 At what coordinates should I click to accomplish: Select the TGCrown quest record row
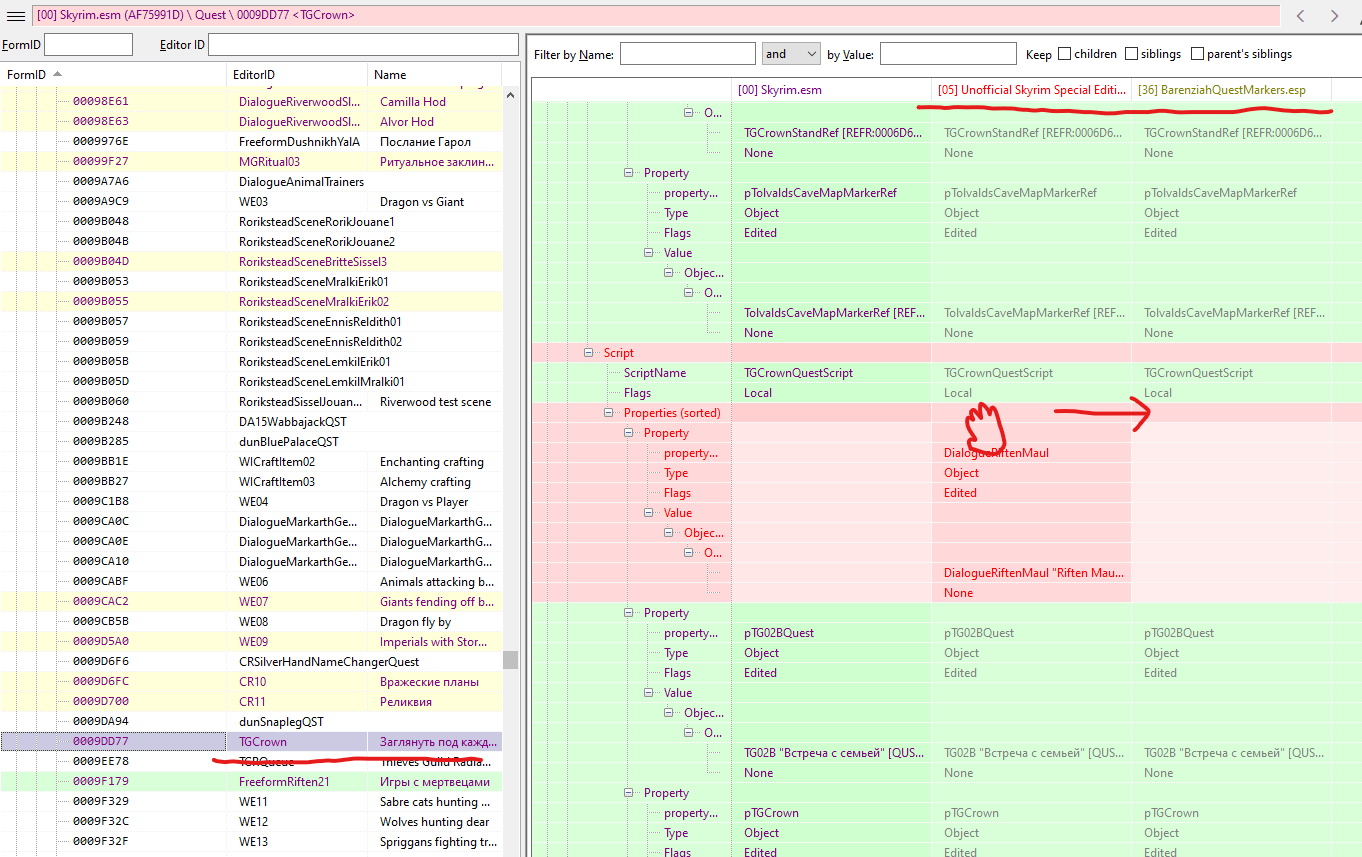click(251, 742)
